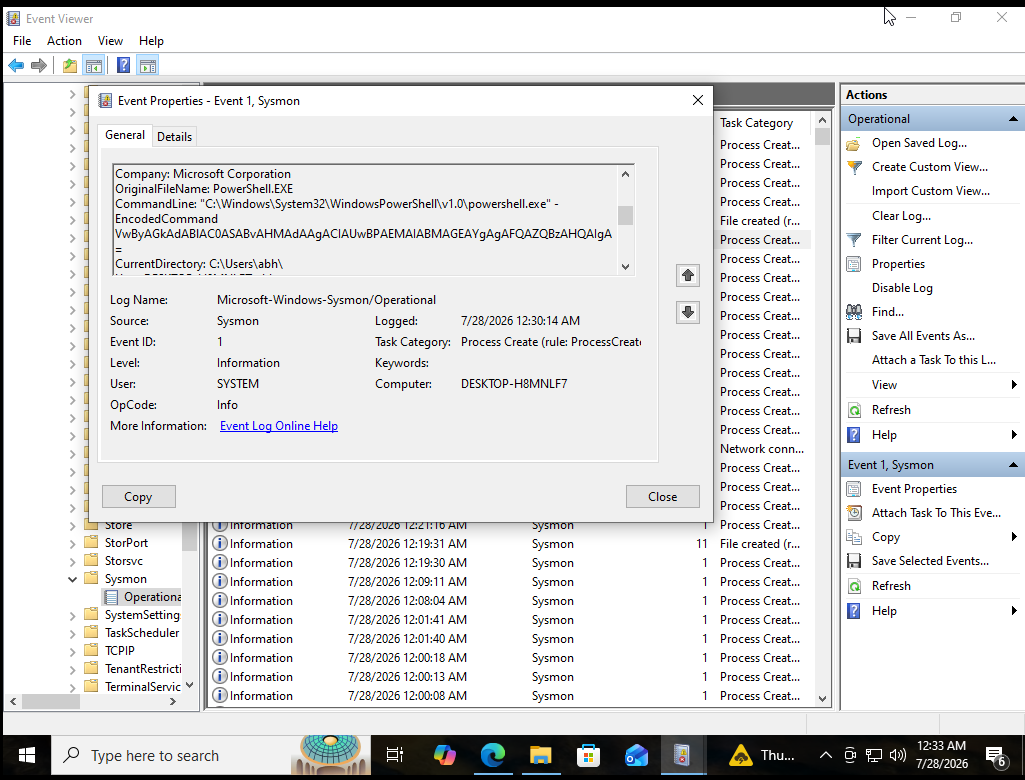Select the Network conn... event row
This screenshot has width=1025, height=780.
pyautogui.click(x=762, y=449)
